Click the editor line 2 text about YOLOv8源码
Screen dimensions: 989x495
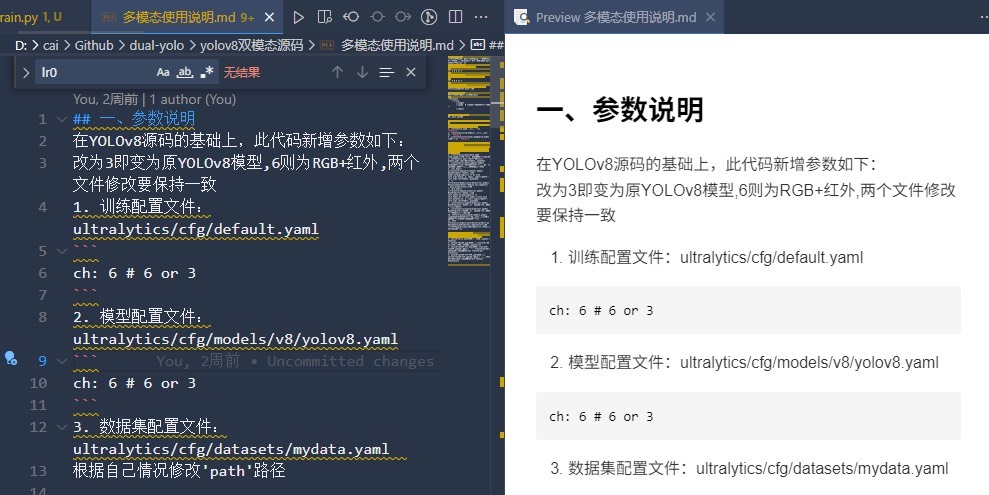pos(240,141)
